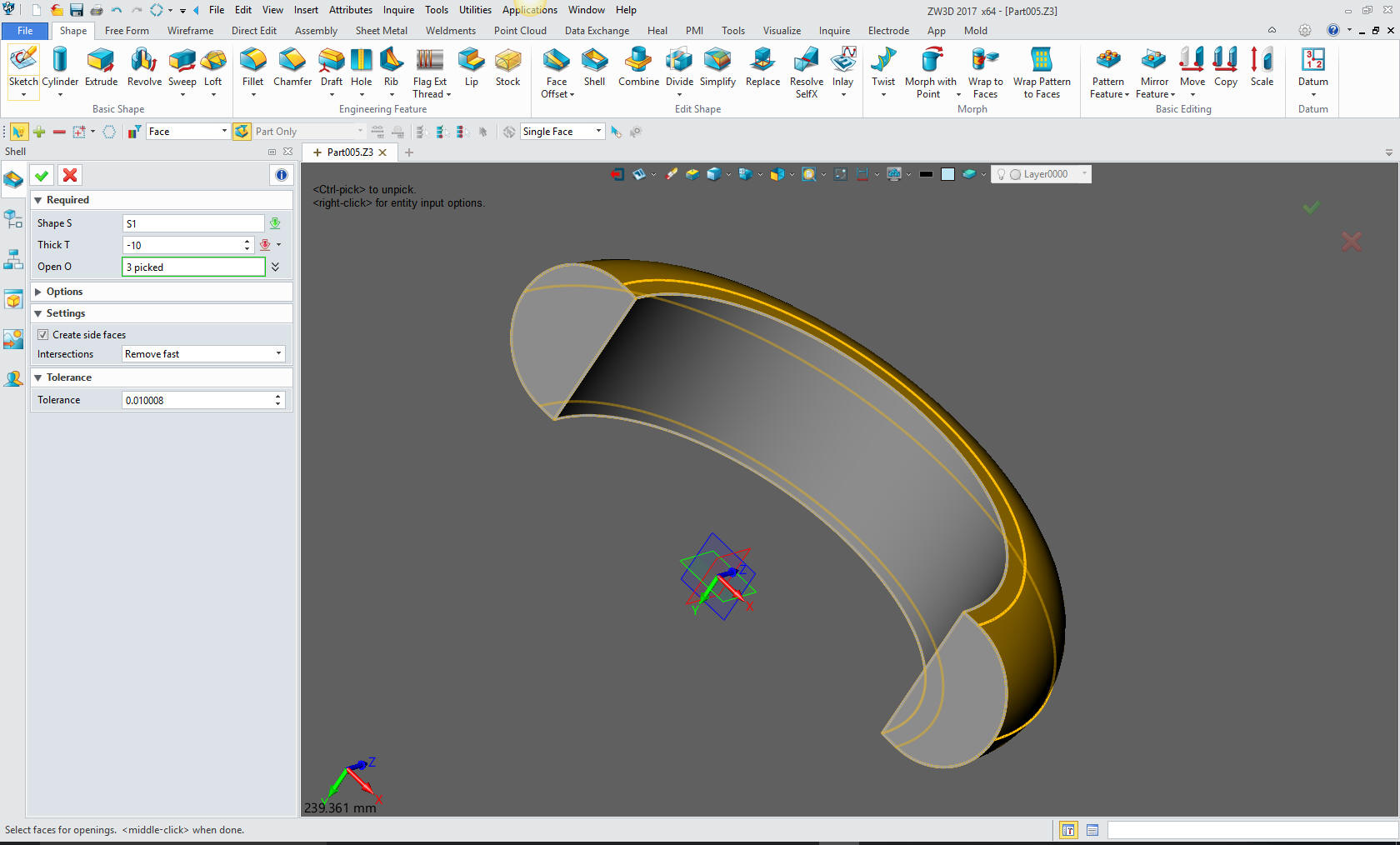Viewport: 1400px width, 845px height.
Task: Collapse the Tolerance section
Action: click(38, 377)
